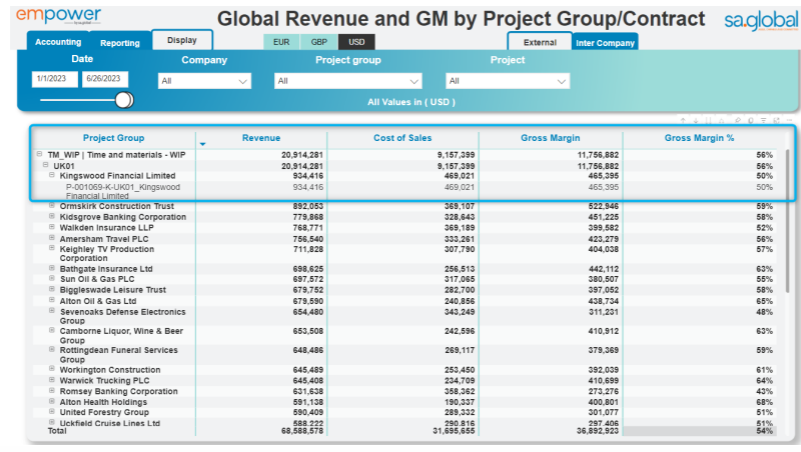
Task: Switch currency to EUR
Action: (281, 42)
